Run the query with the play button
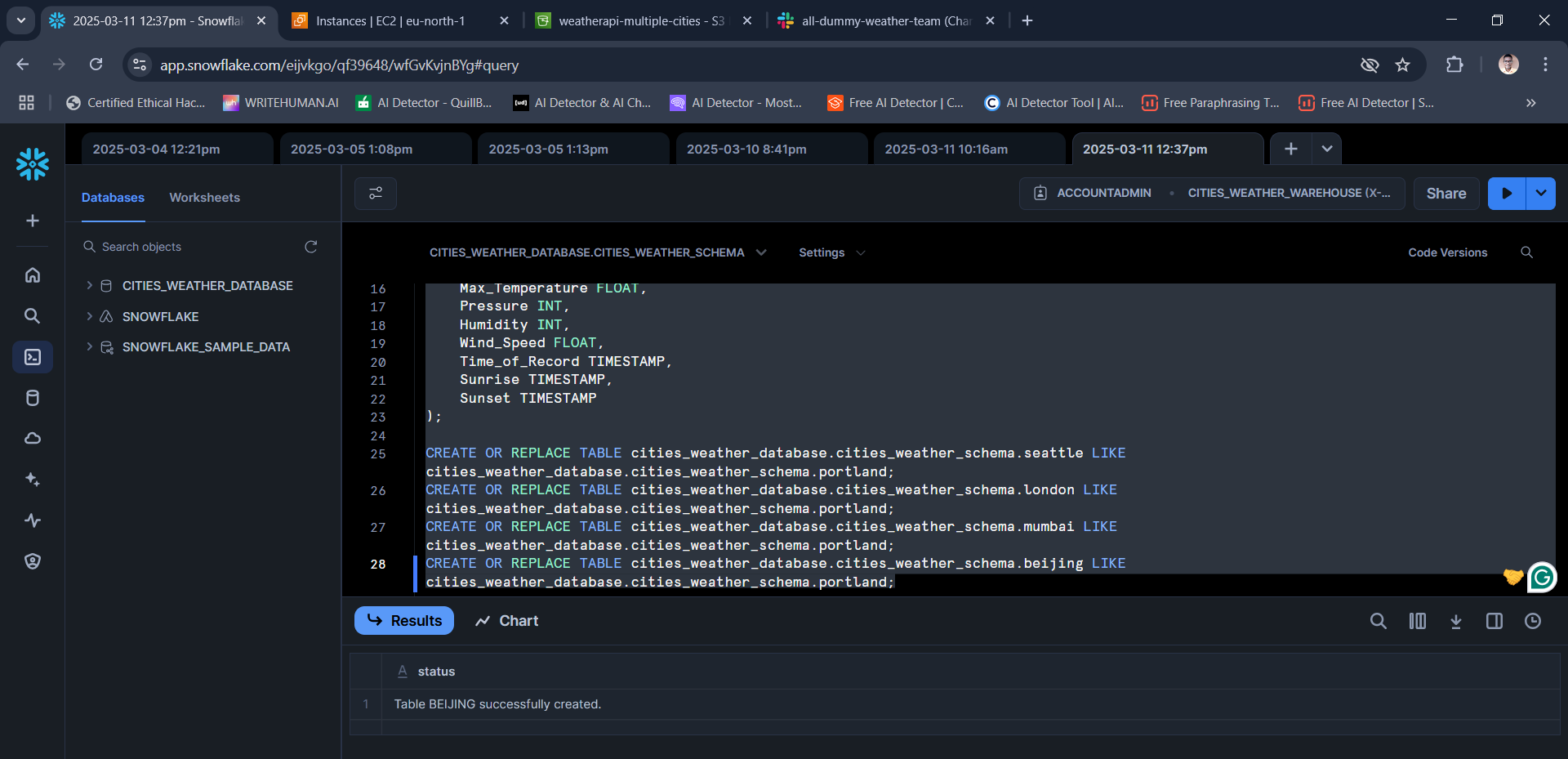The image size is (1568, 759). [1507, 194]
